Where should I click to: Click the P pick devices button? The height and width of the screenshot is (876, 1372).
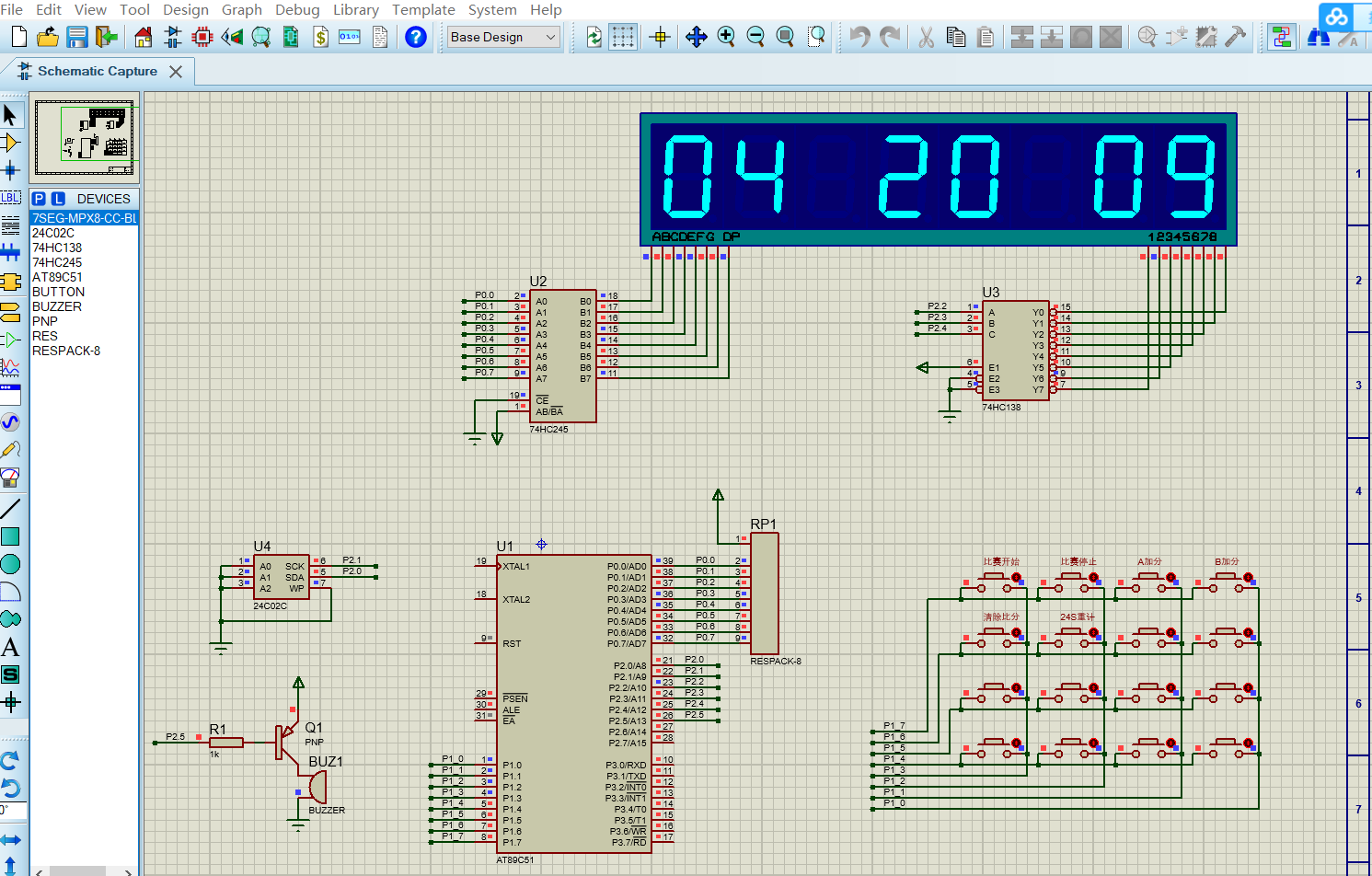point(39,199)
